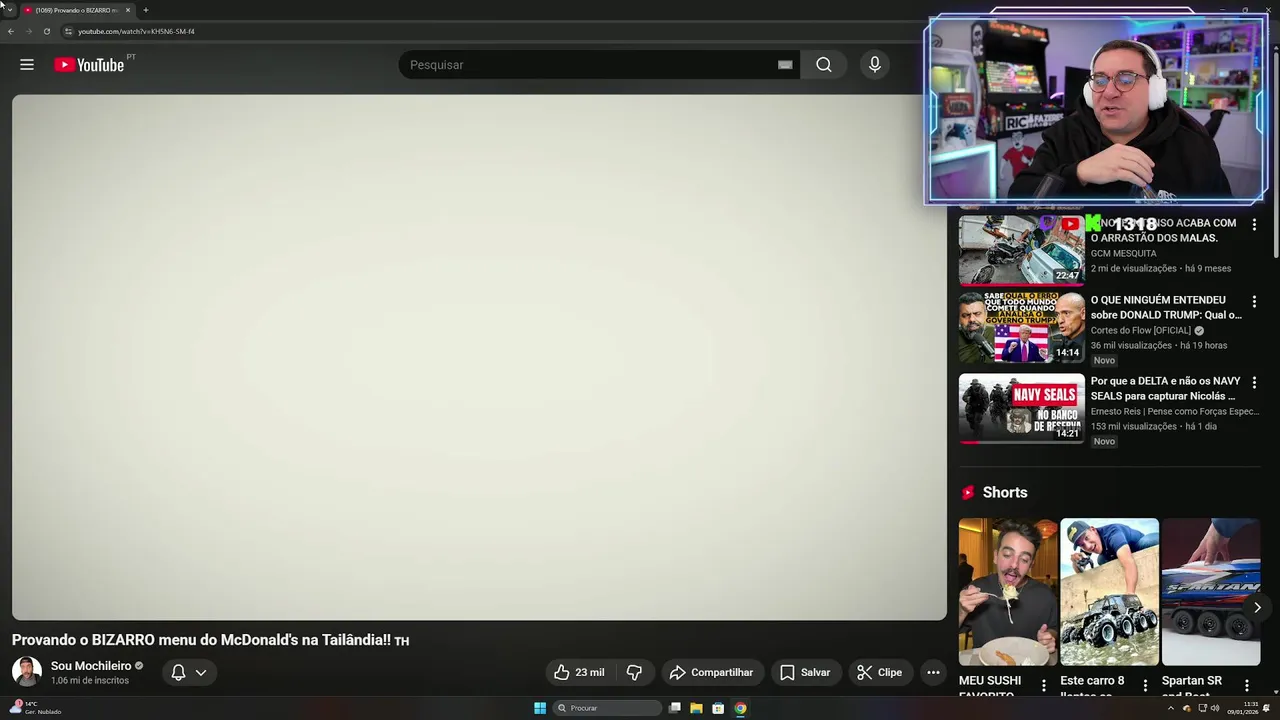Toggle the notification bell for Sou Mochileiro

tap(178, 672)
